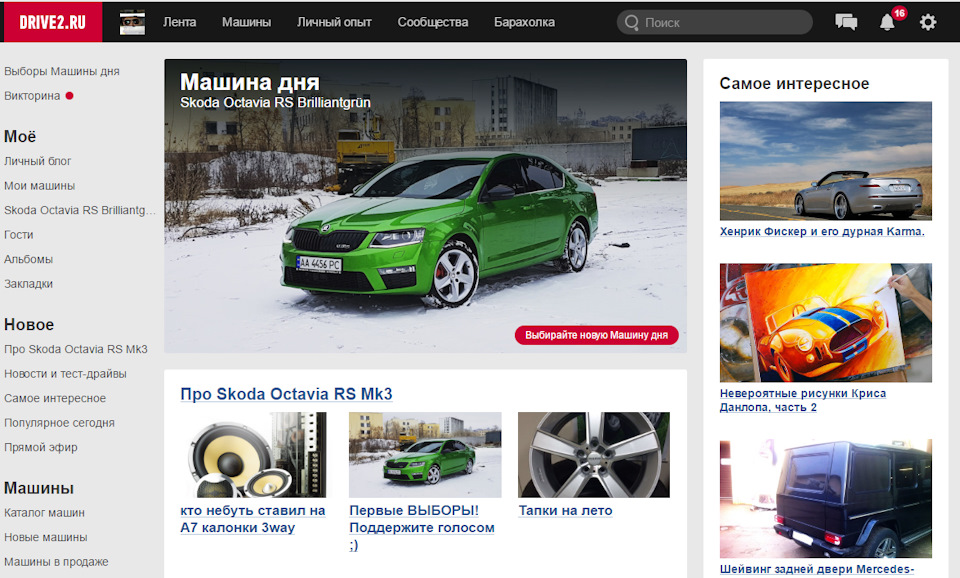The width and height of the screenshot is (960, 578).
Task: Open the Лента menu item
Action: point(179,22)
